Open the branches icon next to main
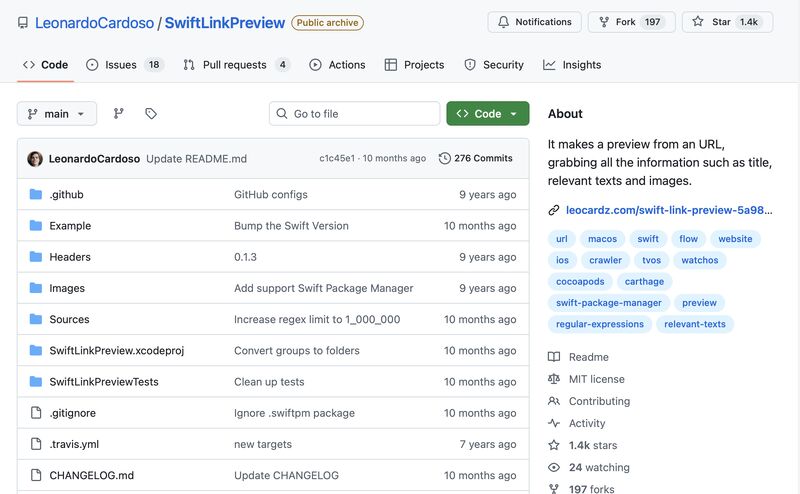This screenshot has width=800, height=494. click(x=118, y=113)
